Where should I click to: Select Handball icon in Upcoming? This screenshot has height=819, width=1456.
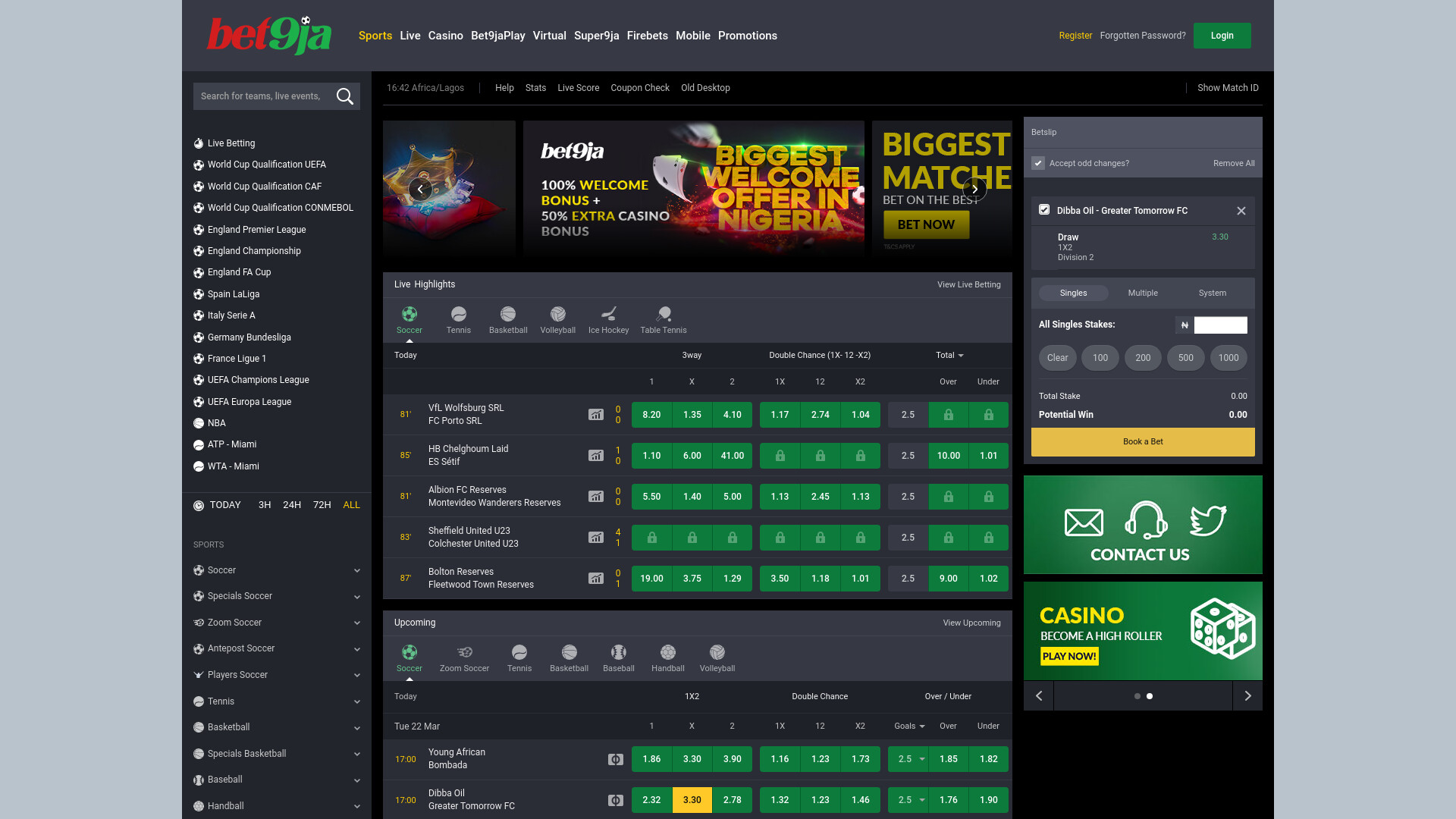pyautogui.click(x=668, y=652)
